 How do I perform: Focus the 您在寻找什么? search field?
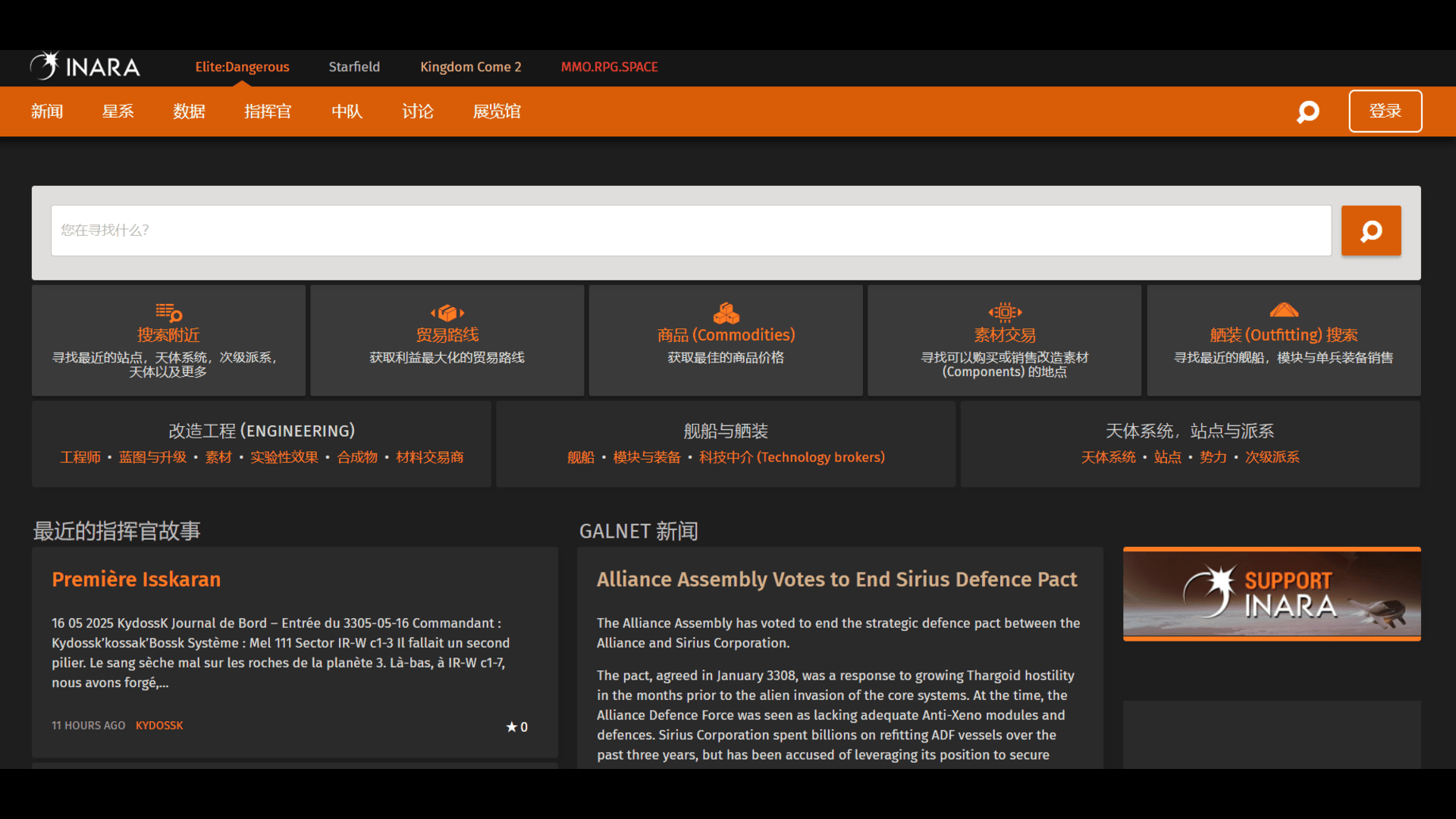click(691, 231)
